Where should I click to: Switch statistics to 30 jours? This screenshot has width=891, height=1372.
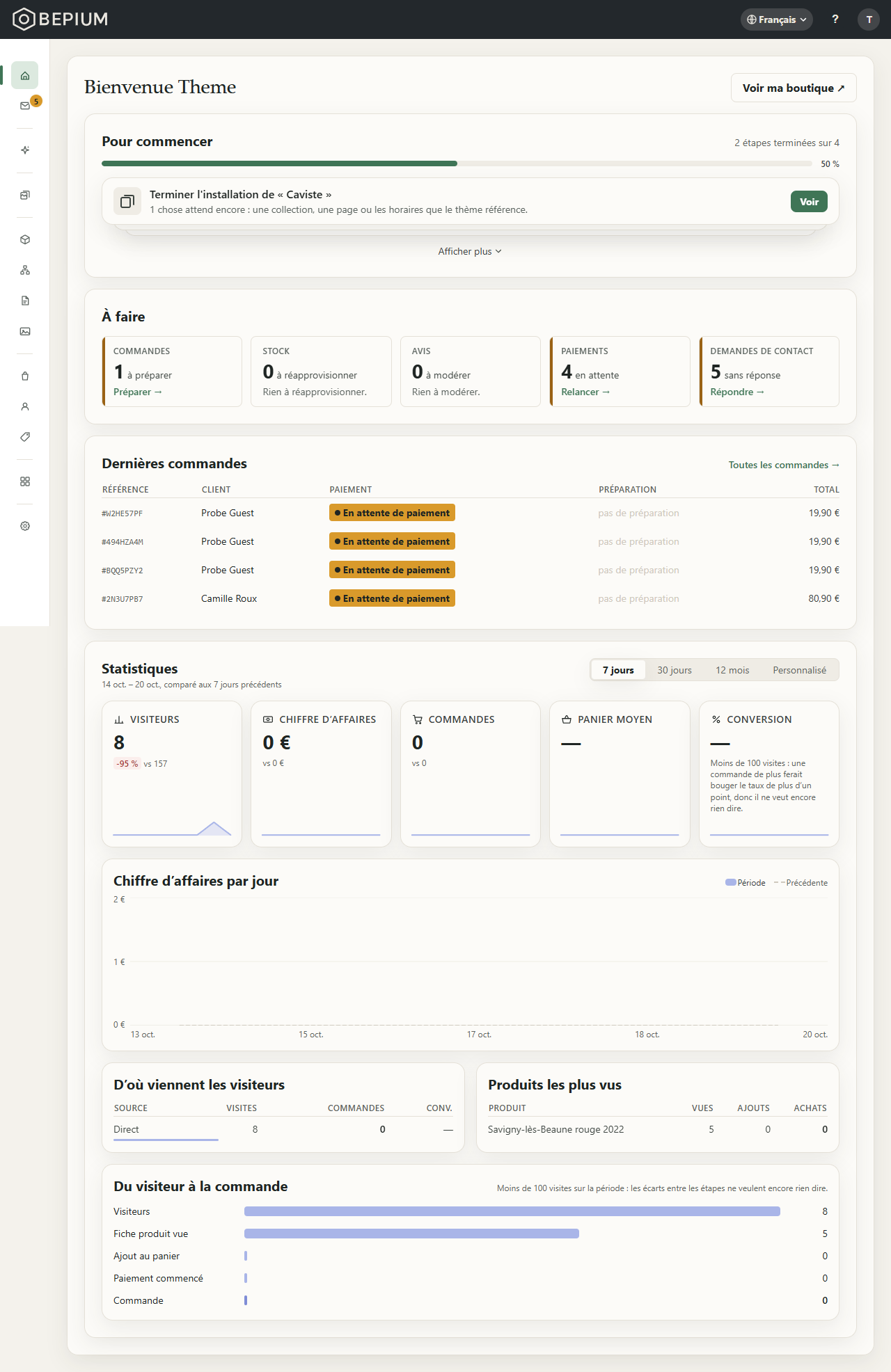(x=675, y=670)
